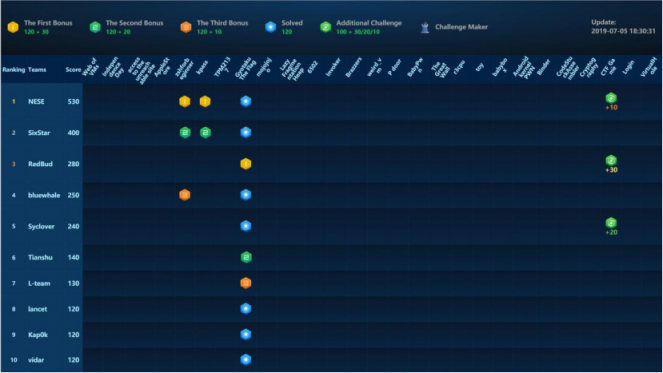
Task: Select the Score column header
Action: point(73,70)
